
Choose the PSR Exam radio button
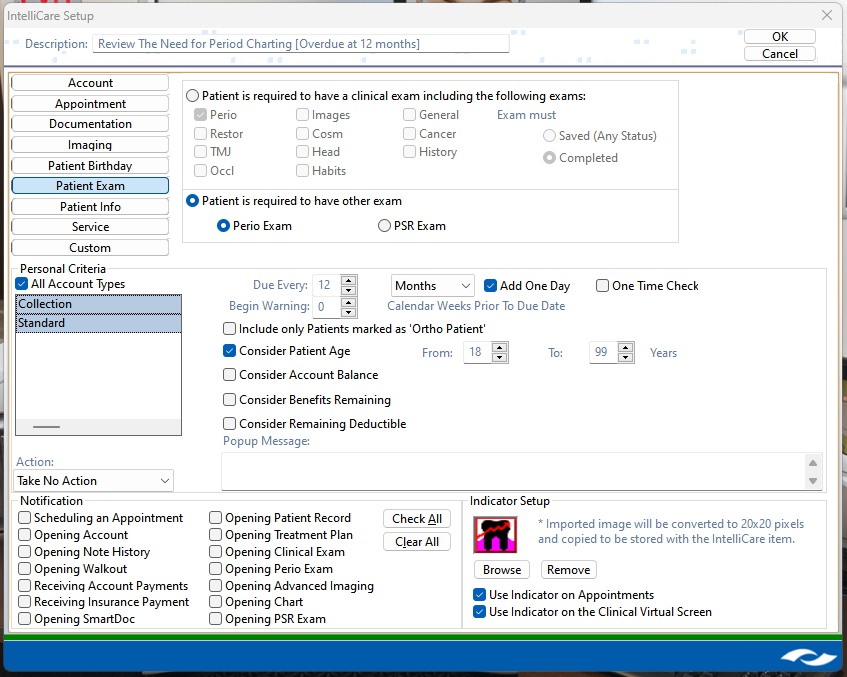point(384,225)
